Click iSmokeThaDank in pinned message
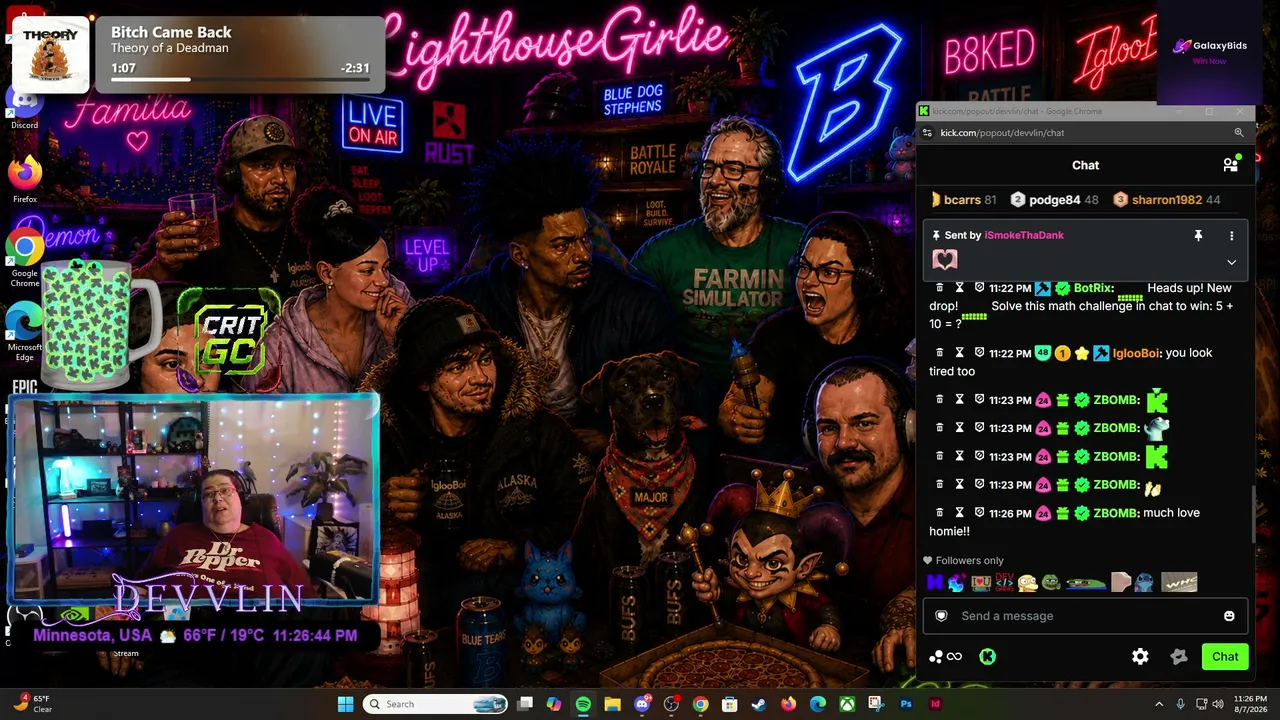Image resolution: width=1280 pixels, height=720 pixels. 1024,235
